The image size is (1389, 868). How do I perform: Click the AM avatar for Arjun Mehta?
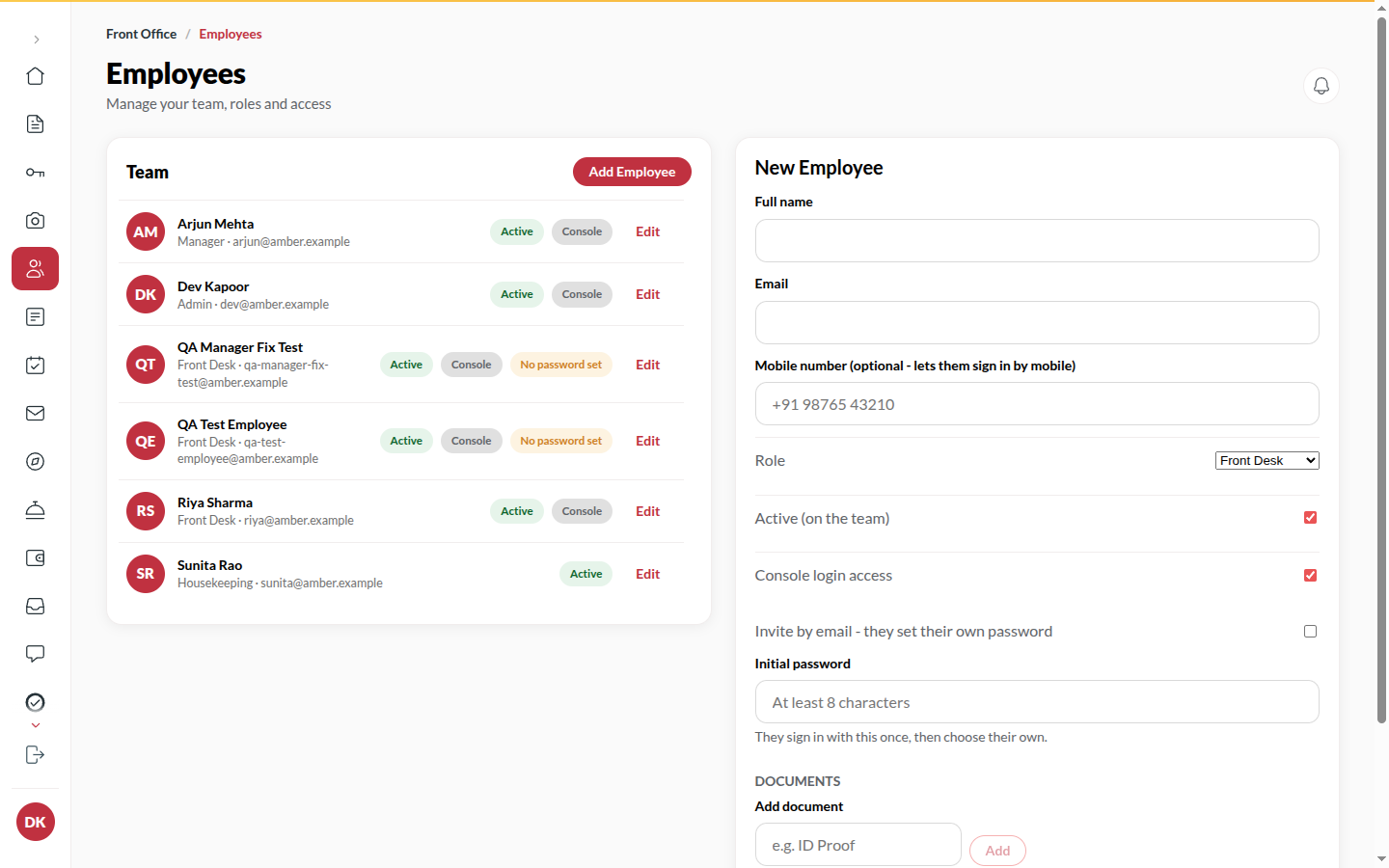(x=146, y=231)
